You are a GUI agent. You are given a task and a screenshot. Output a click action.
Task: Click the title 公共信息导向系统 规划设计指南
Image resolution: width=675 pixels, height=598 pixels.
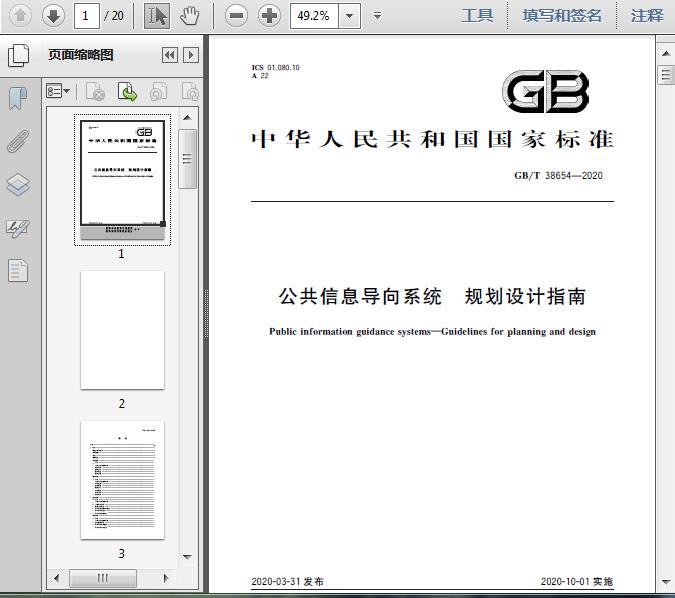(x=432, y=296)
